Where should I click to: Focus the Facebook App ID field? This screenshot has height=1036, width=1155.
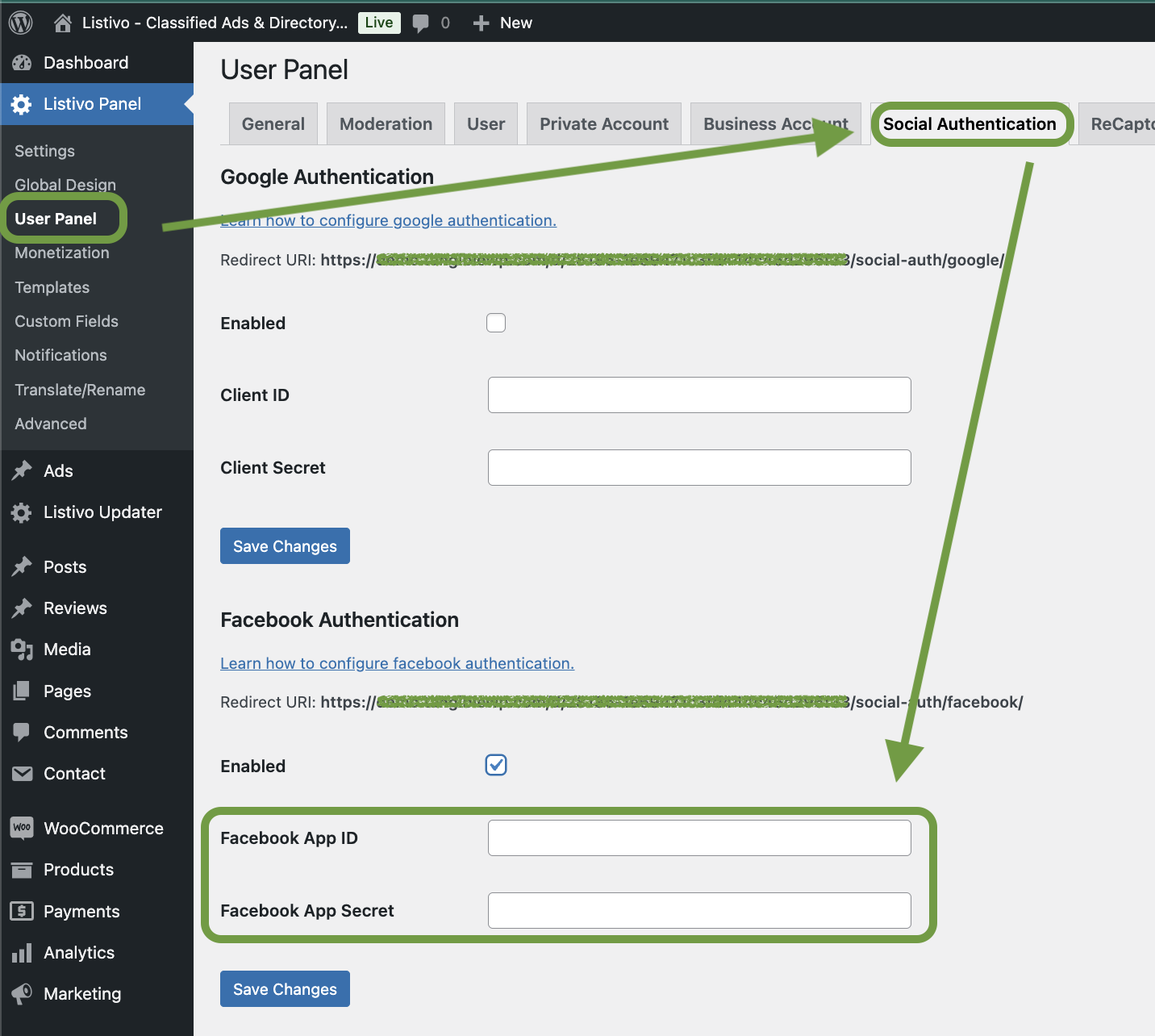click(699, 838)
